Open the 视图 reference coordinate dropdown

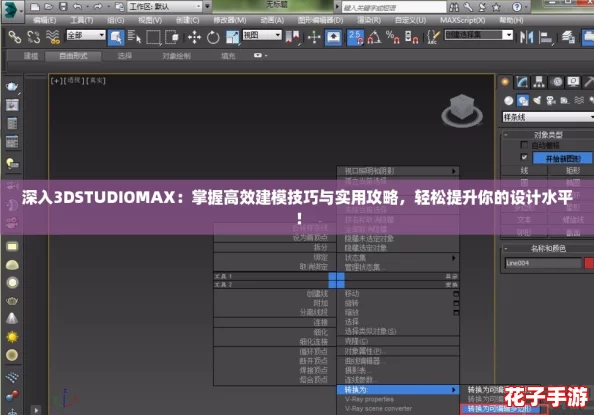pyautogui.click(x=262, y=35)
